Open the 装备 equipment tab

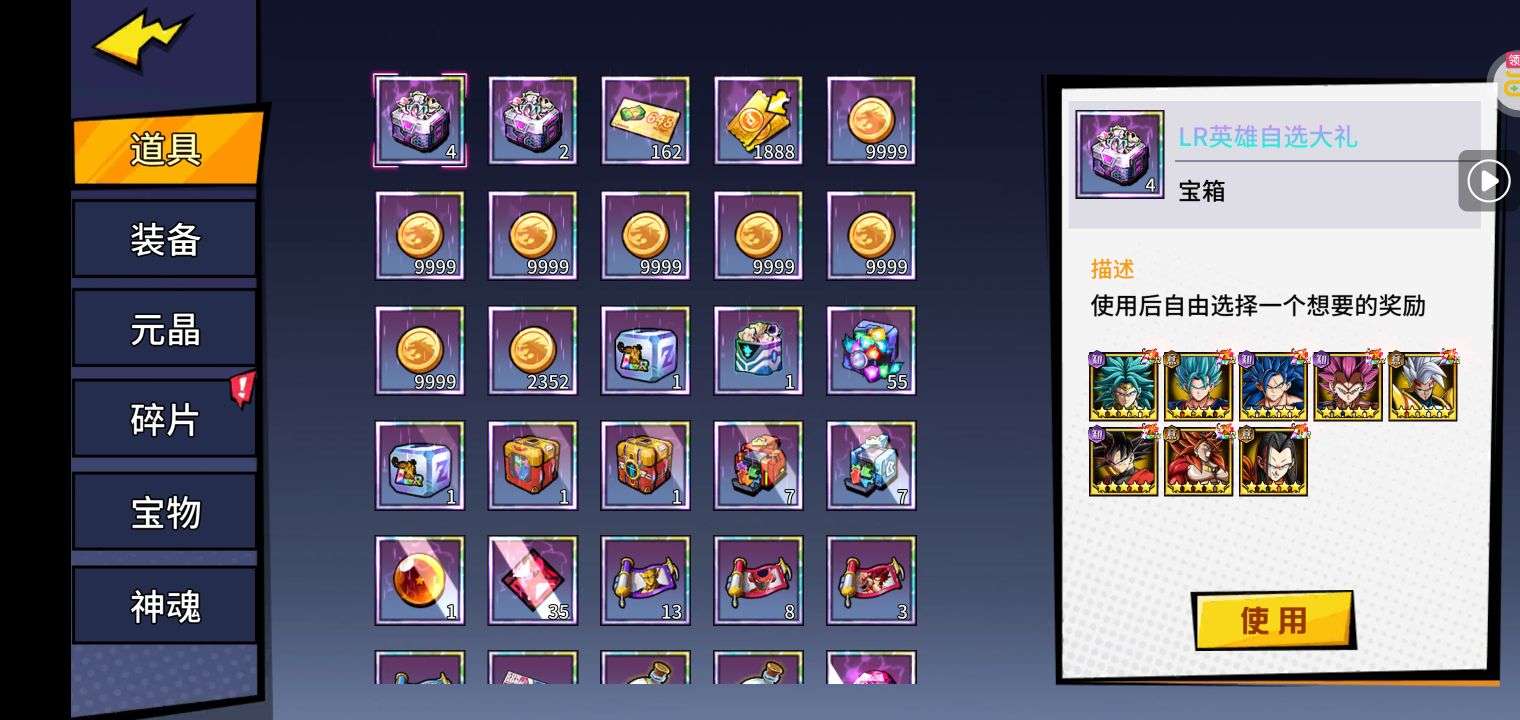(165, 239)
